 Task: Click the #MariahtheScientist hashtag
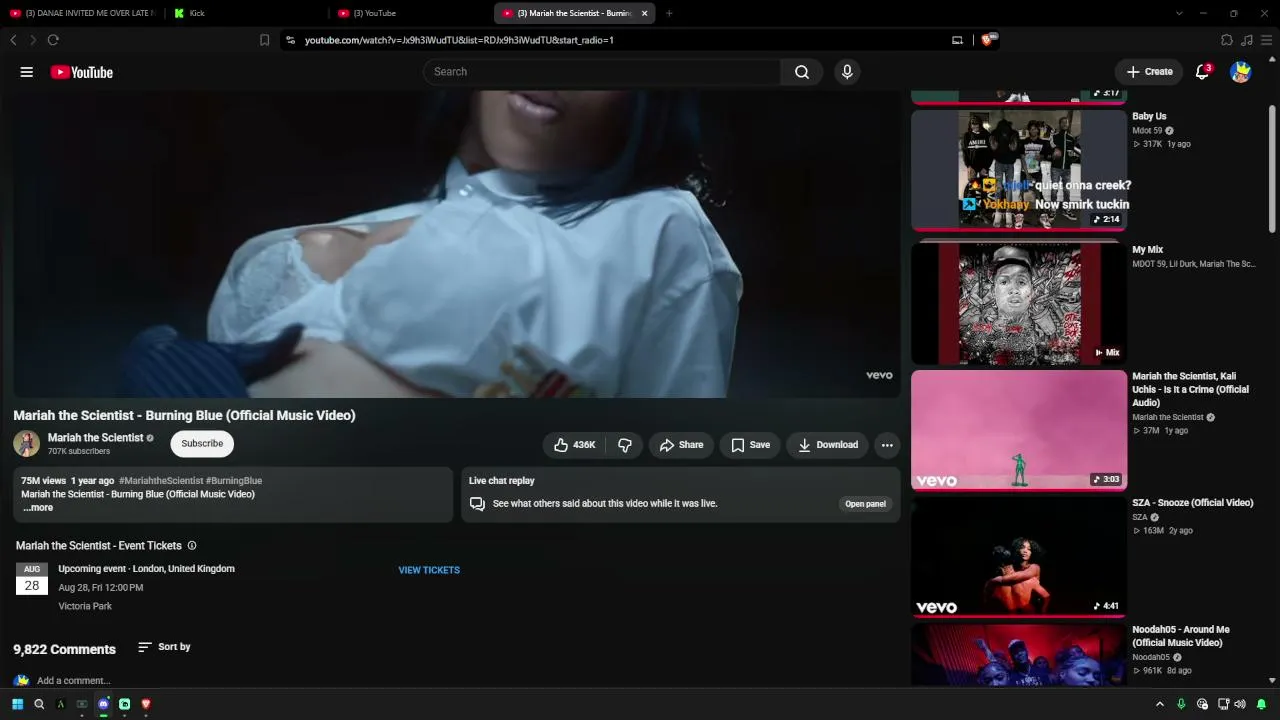pos(160,481)
